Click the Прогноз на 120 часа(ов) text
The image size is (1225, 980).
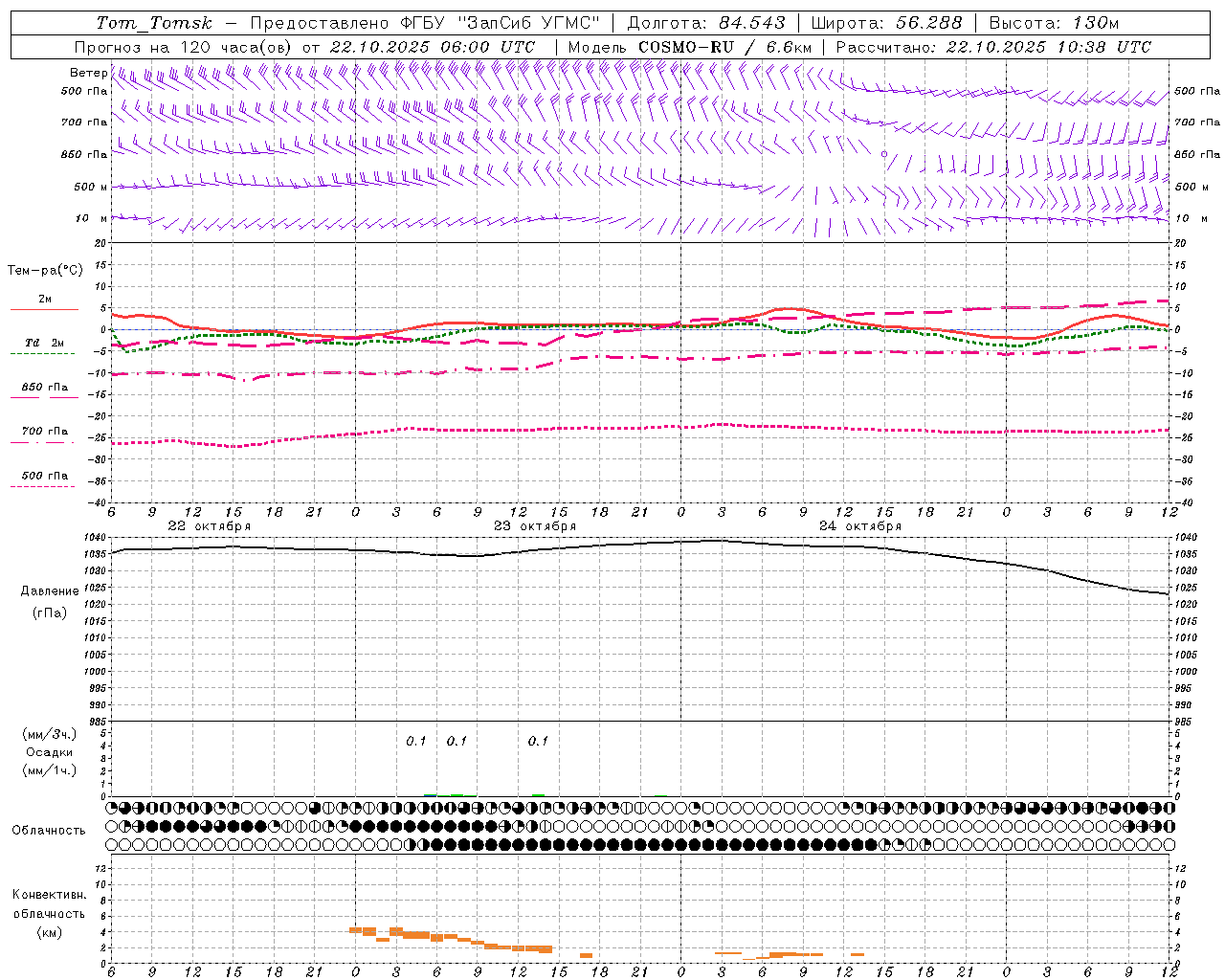point(183,47)
